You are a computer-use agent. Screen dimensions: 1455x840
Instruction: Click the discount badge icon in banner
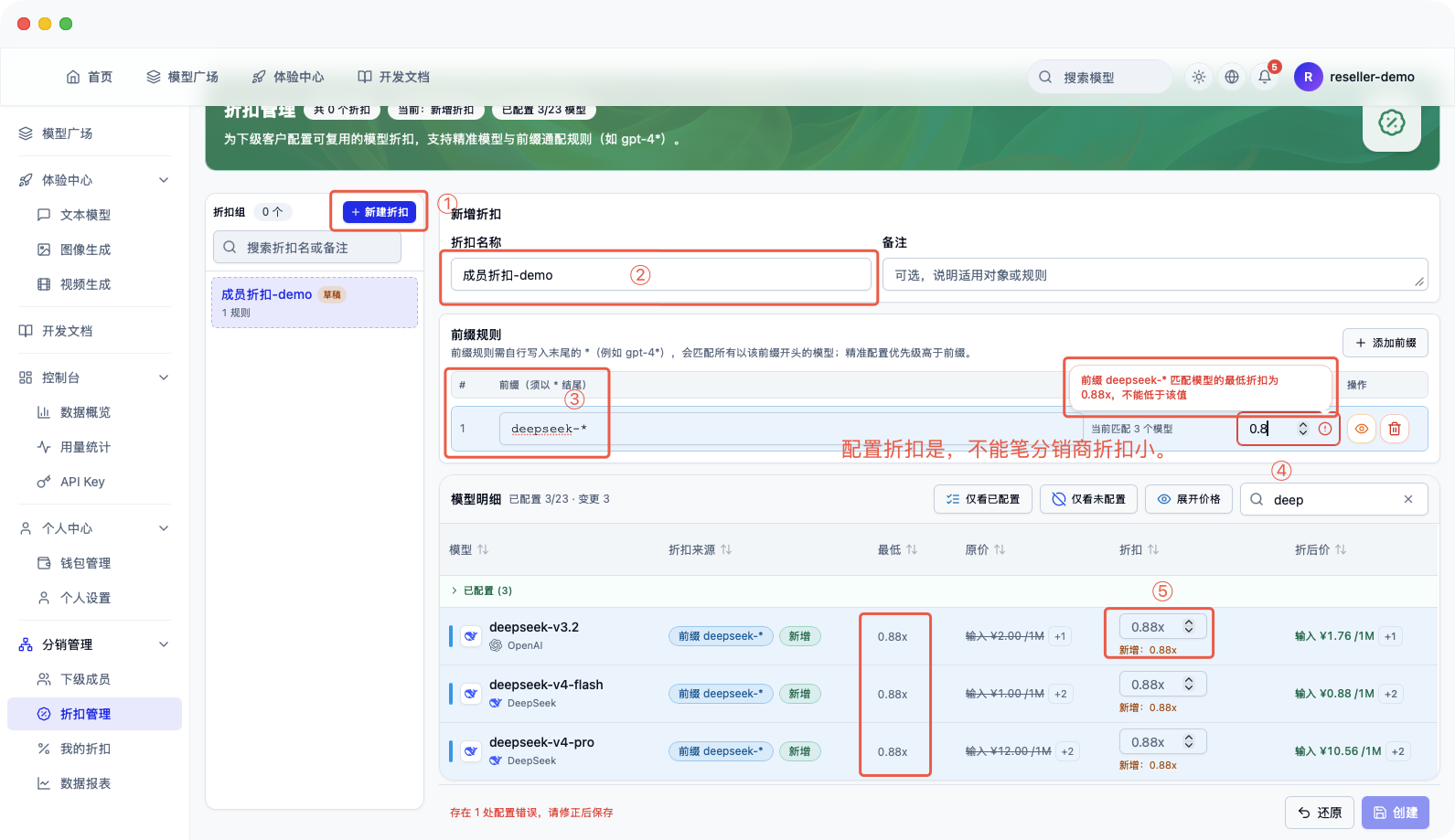point(1391,122)
